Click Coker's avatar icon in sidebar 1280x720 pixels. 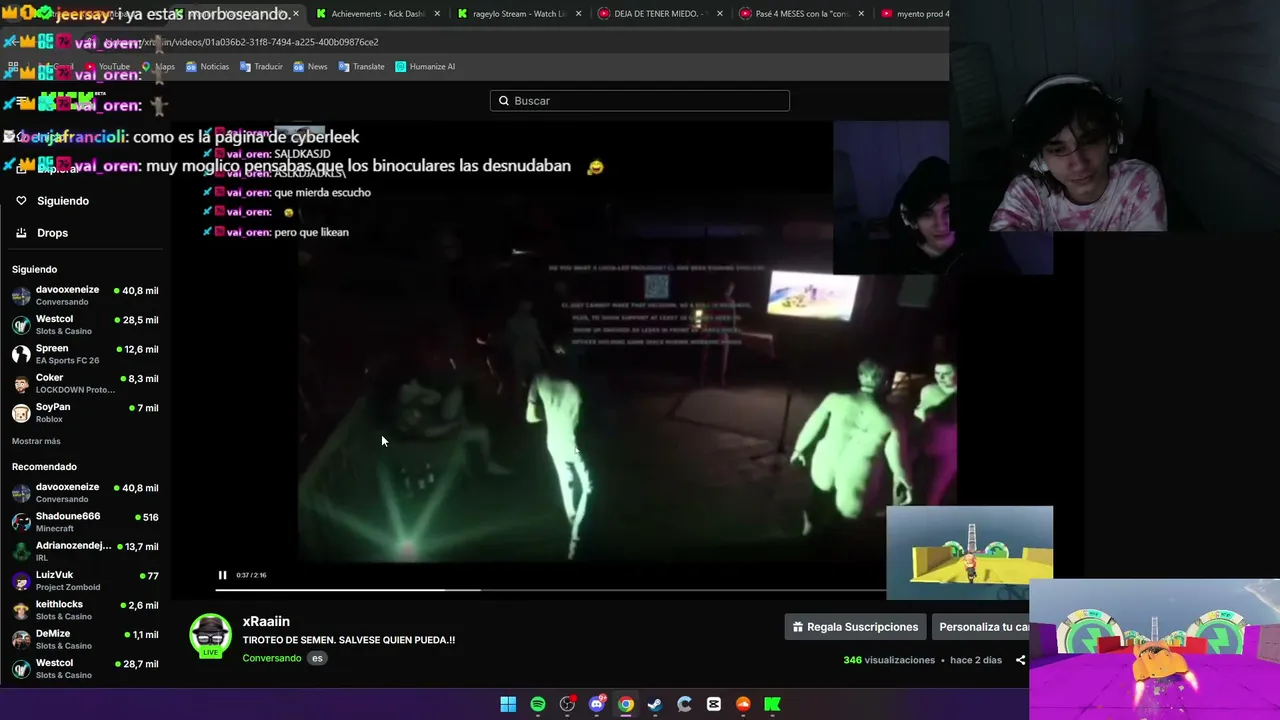(21, 383)
